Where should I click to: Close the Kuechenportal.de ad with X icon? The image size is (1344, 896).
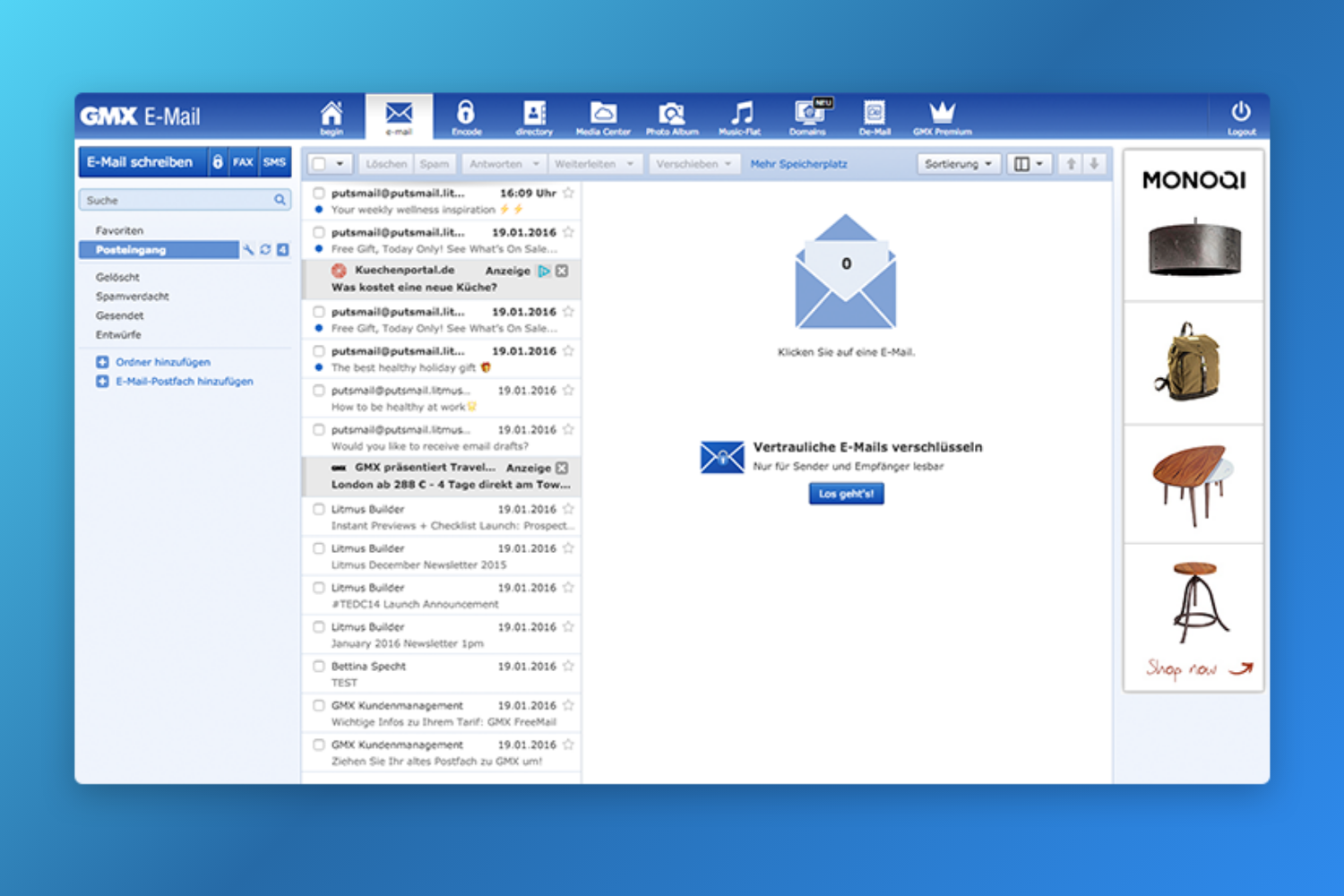coord(562,271)
